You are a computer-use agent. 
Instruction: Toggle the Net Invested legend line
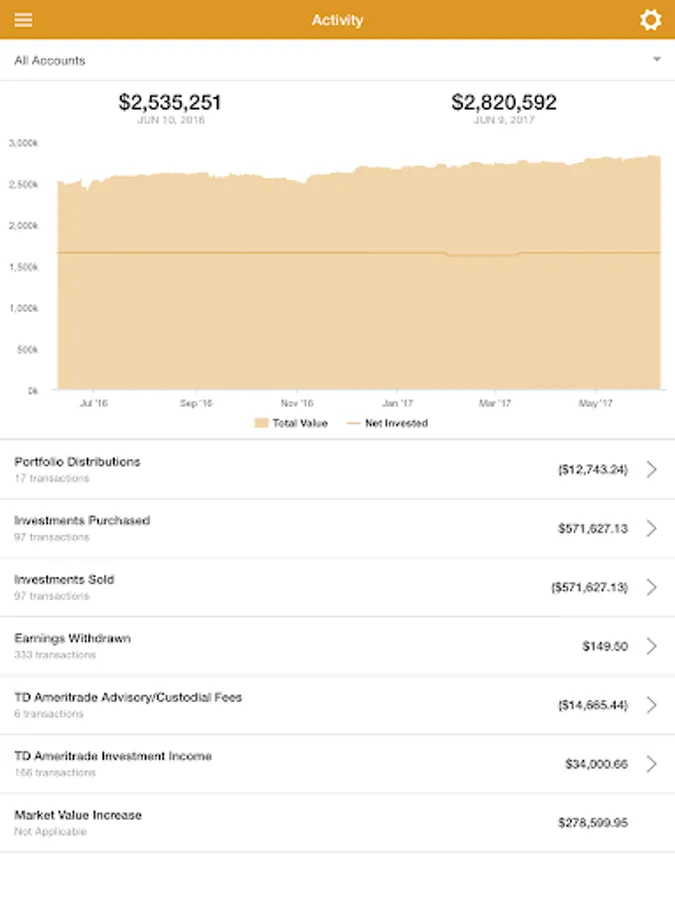354,423
